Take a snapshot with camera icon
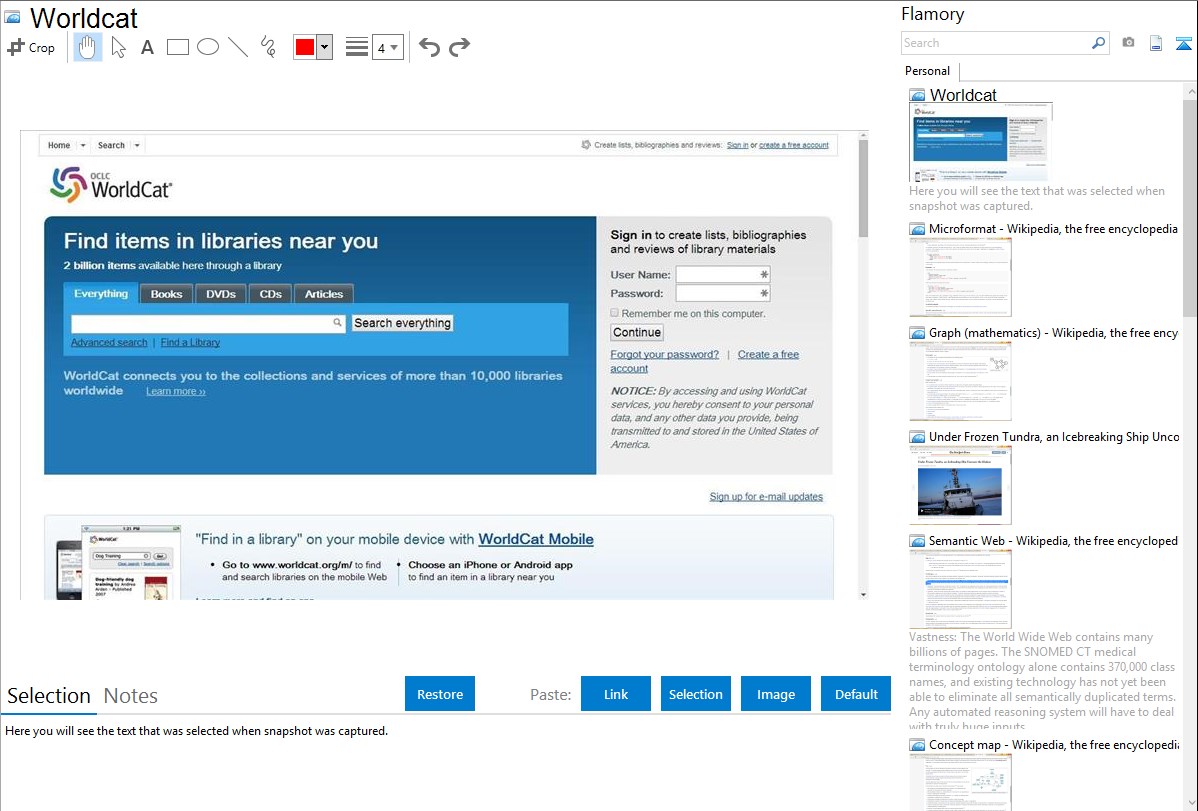This screenshot has width=1198, height=811. [1128, 43]
